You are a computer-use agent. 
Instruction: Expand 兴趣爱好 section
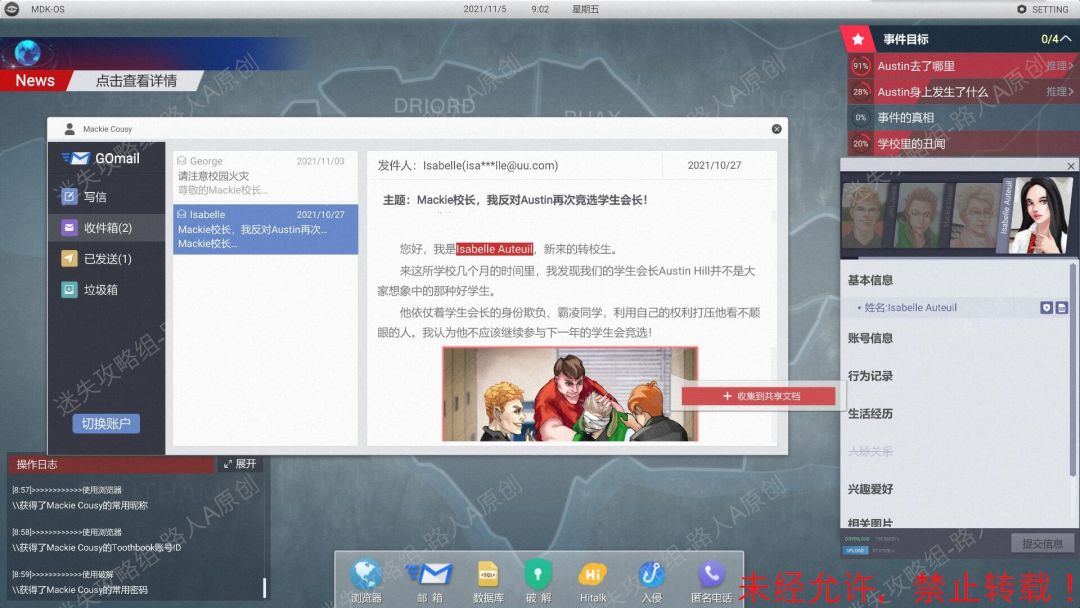point(870,489)
